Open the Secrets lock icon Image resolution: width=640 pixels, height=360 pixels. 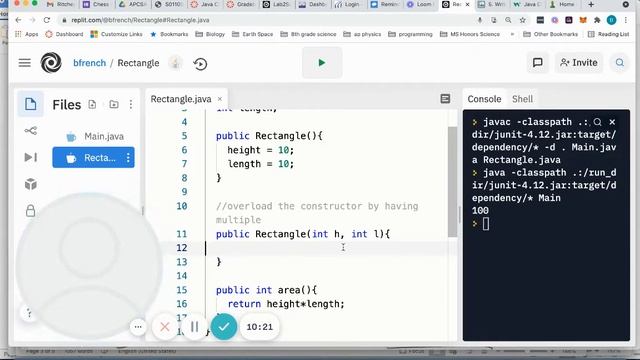coord(31,211)
